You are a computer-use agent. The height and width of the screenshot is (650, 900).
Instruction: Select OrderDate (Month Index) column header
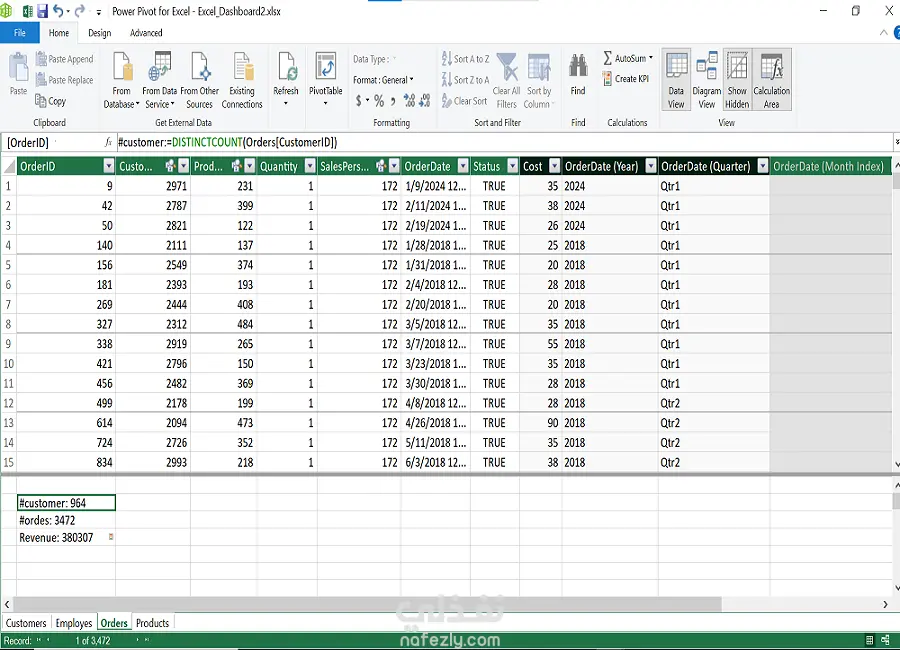click(829, 166)
